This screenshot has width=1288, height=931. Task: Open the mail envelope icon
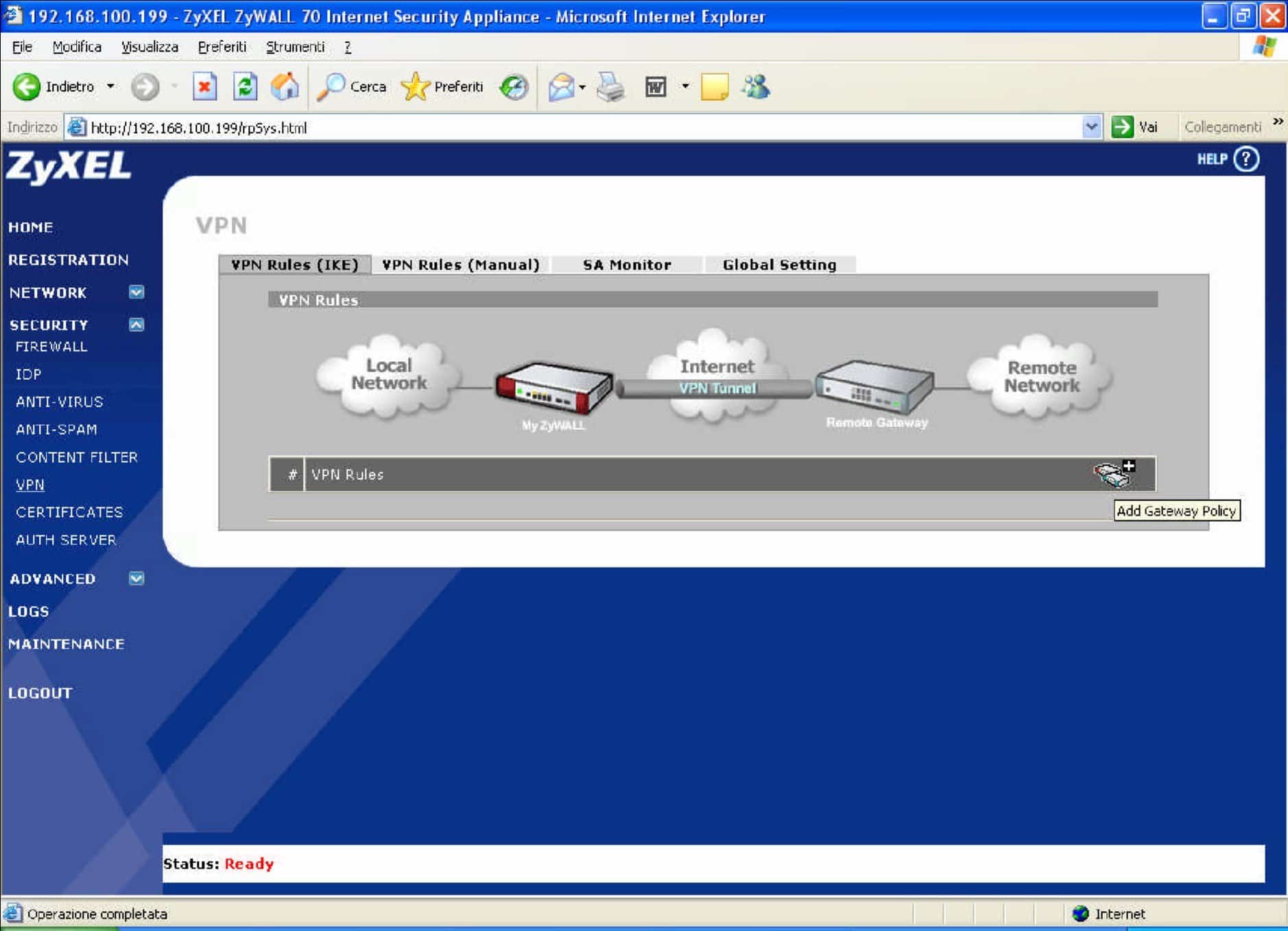point(561,87)
